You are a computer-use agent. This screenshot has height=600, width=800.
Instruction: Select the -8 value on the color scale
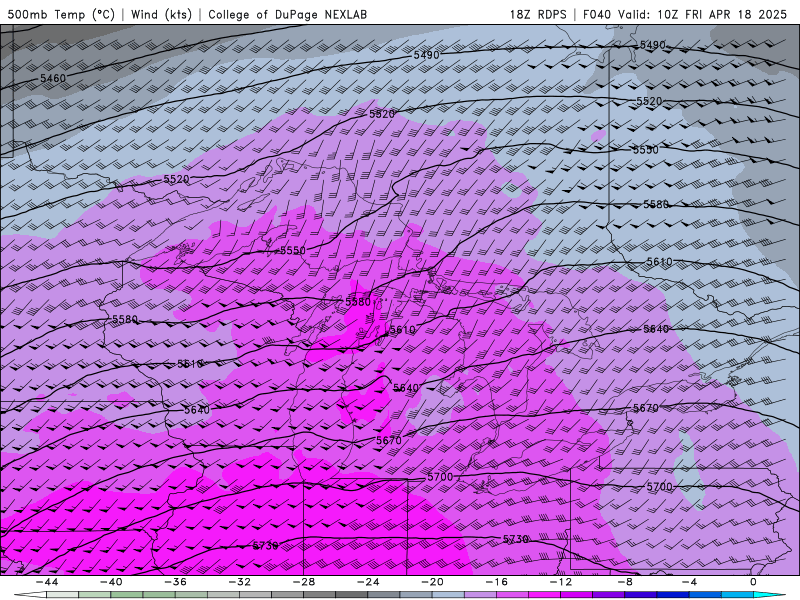[626, 582]
